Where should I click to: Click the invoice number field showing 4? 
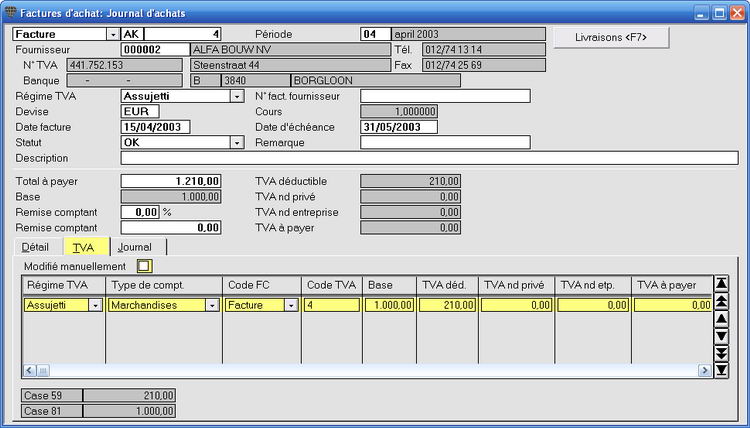coord(182,34)
